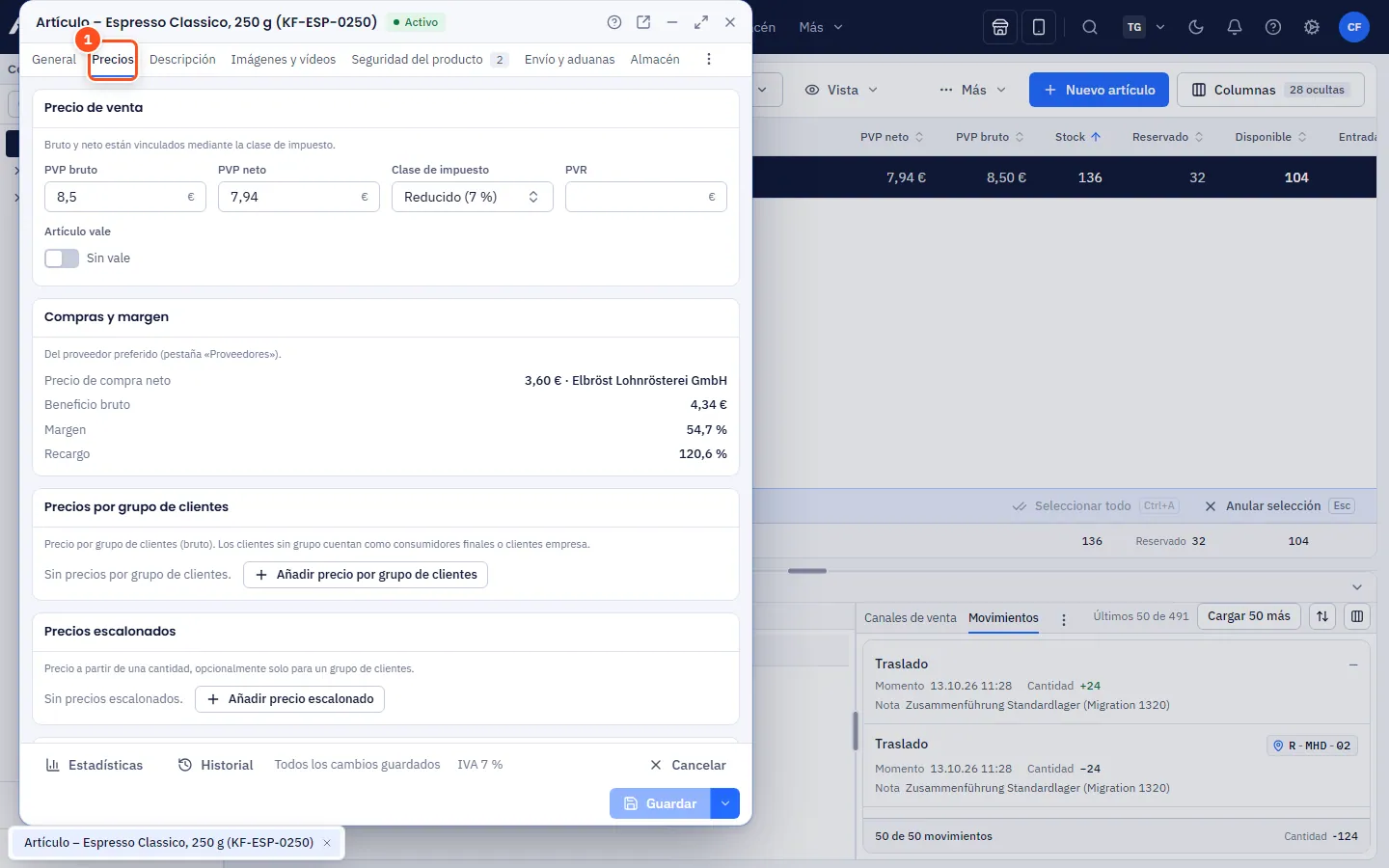This screenshot has width=1389, height=868.
Task: Open Historial in dialog footer
Action: tap(216, 765)
